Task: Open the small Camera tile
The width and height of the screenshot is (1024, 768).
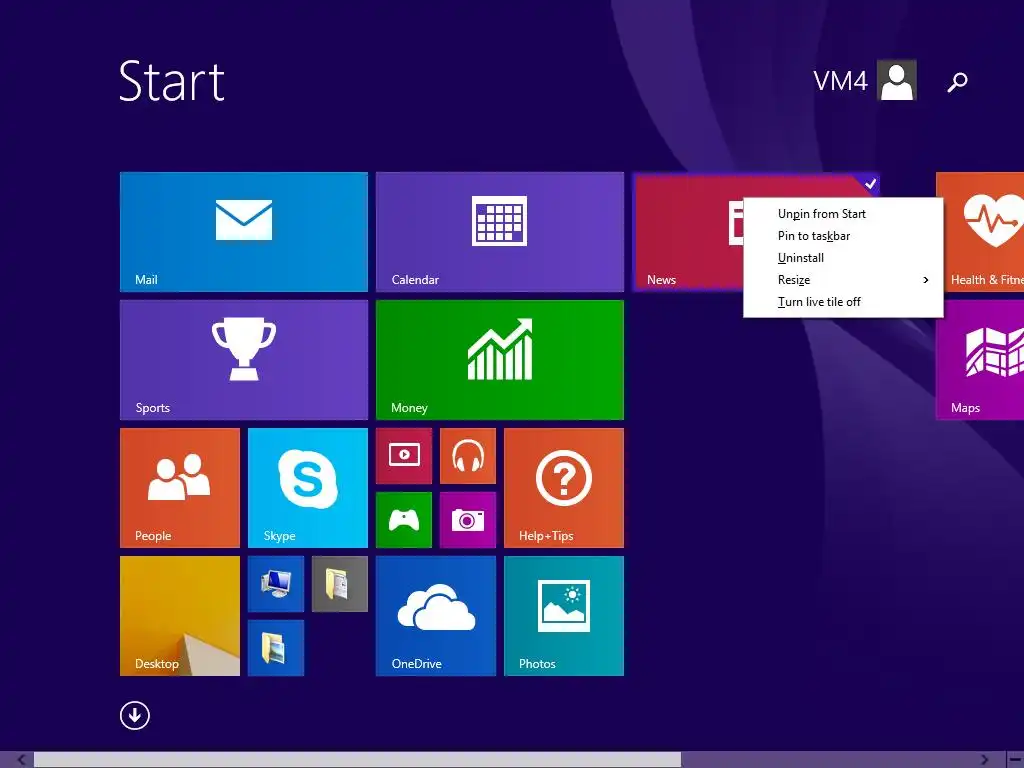Action: tap(468, 520)
